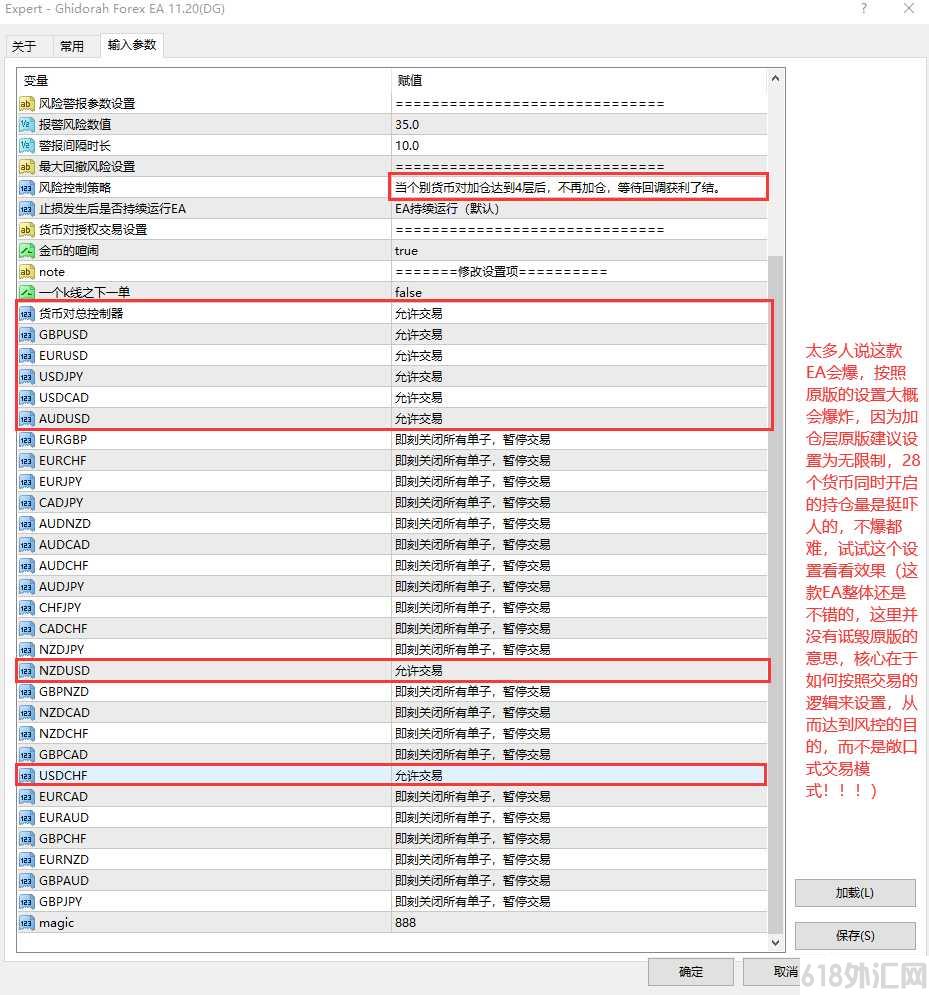Click the icon next to GBPJPY
929x995 pixels.
[x=26, y=901]
